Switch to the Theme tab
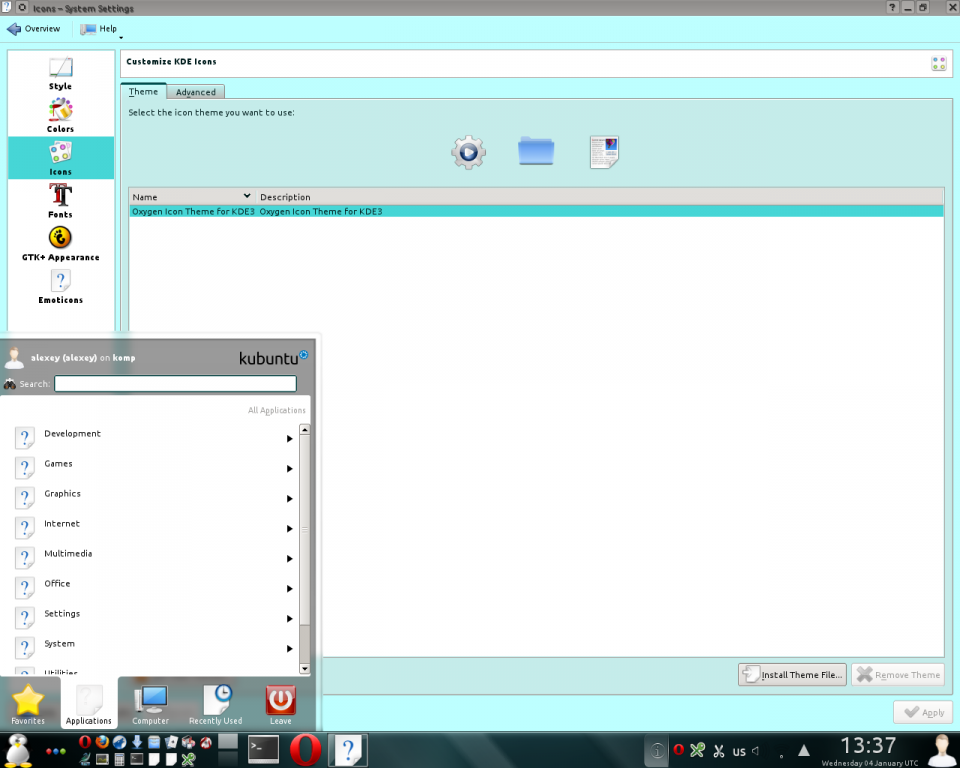 pyautogui.click(x=143, y=91)
